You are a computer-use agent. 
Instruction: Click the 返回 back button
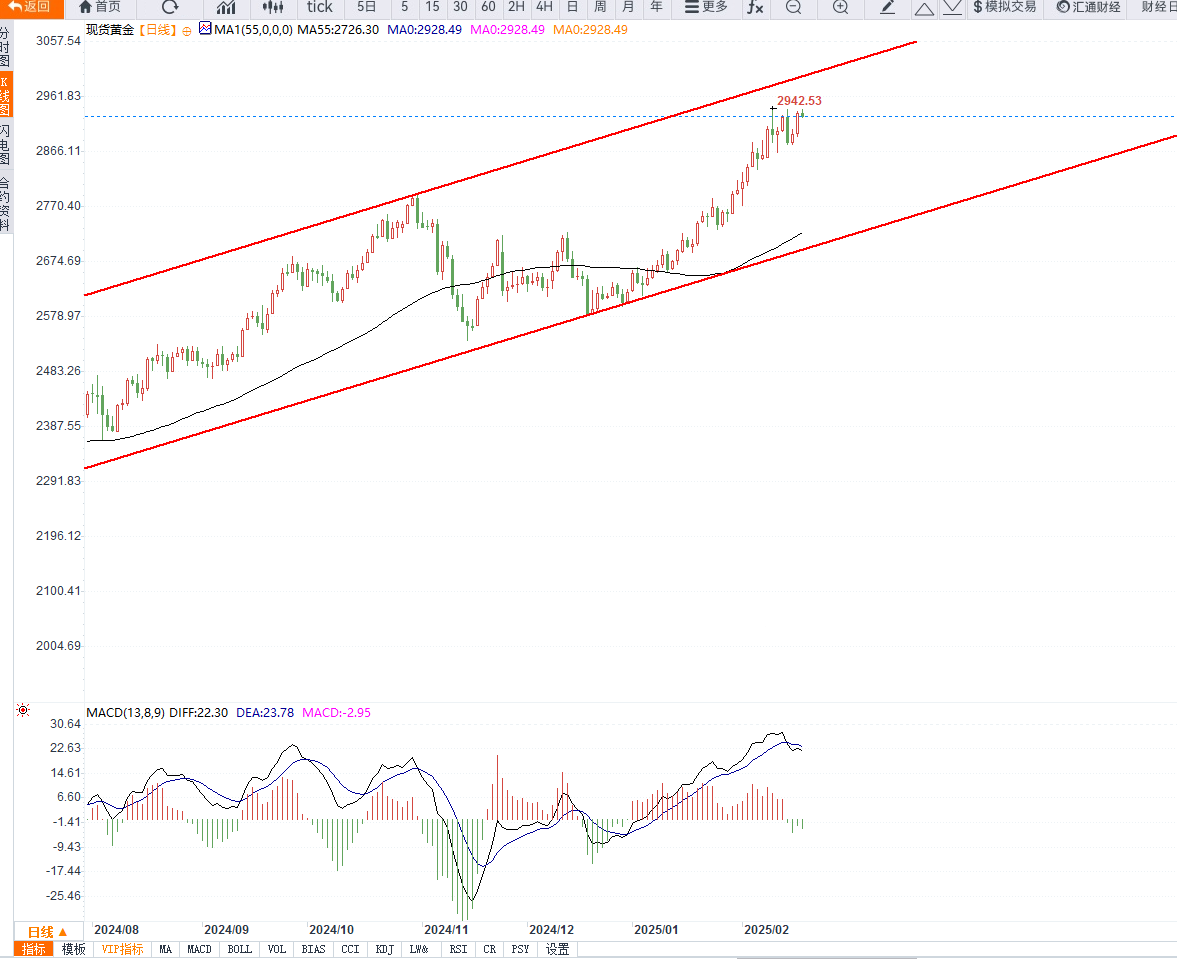tap(32, 8)
